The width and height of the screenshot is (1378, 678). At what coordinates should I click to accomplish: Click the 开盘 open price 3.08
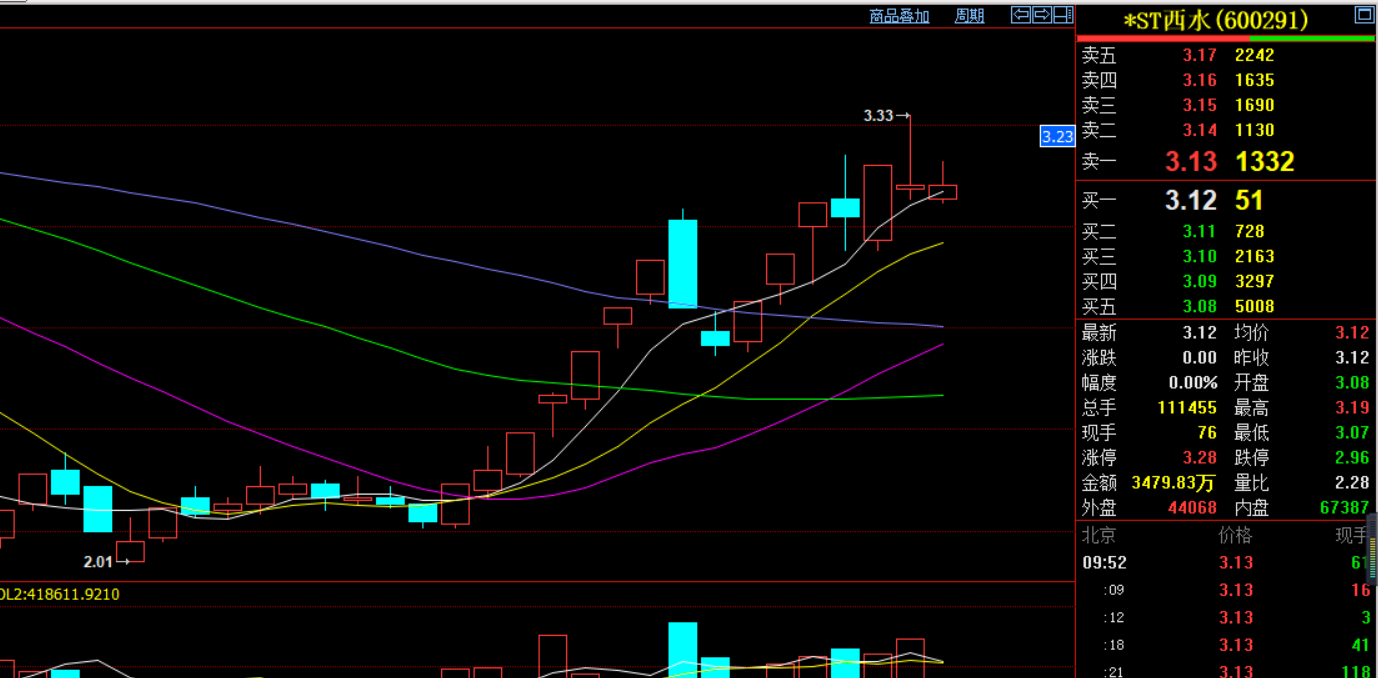pyautogui.click(x=1352, y=382)
